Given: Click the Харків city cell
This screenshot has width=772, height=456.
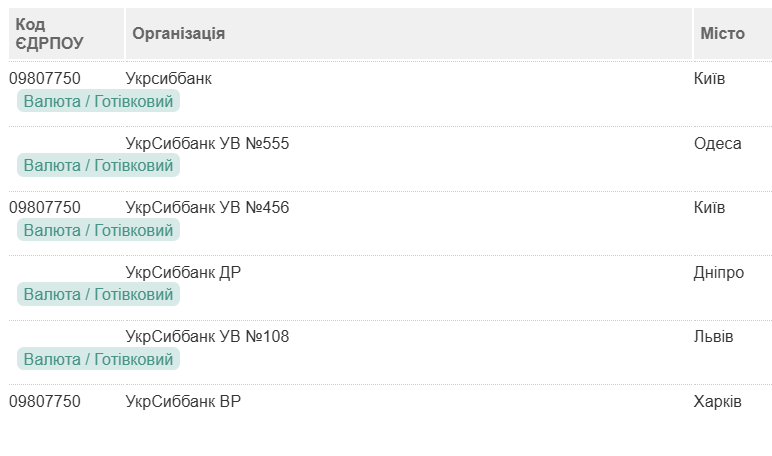Looking at the screenshot, I should [718, 402].
